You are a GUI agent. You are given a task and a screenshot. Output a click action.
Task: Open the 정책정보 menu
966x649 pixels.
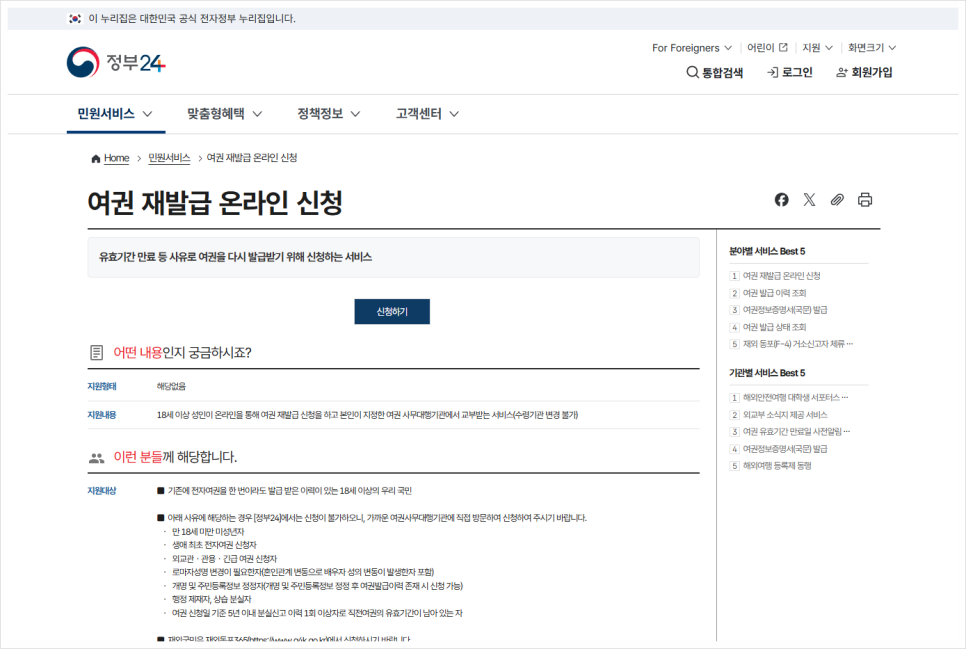pyautogui.click(x=320, y=113)
